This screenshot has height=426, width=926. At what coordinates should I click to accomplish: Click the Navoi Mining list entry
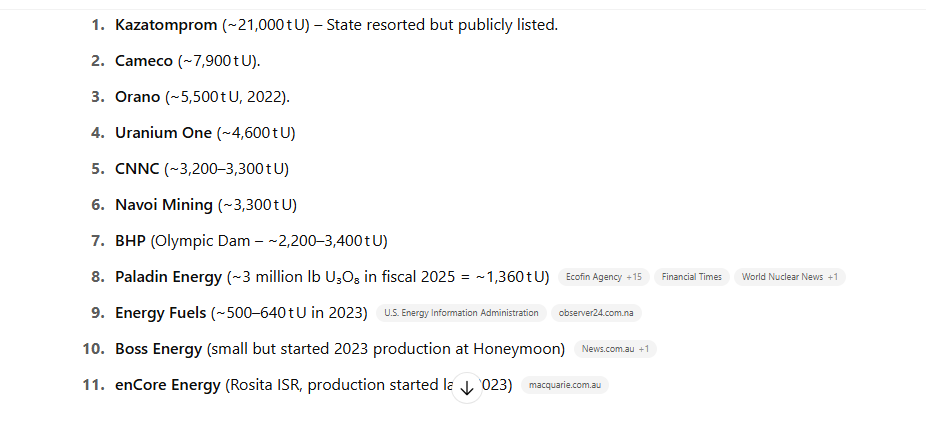(206, 205)
